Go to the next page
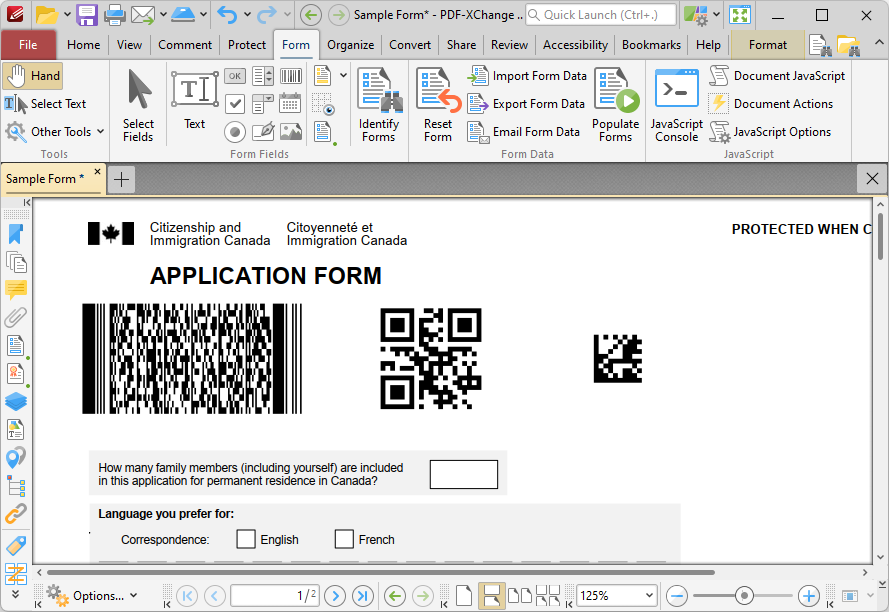The height and width of the screenshot is (612, 889). point(335,596)
